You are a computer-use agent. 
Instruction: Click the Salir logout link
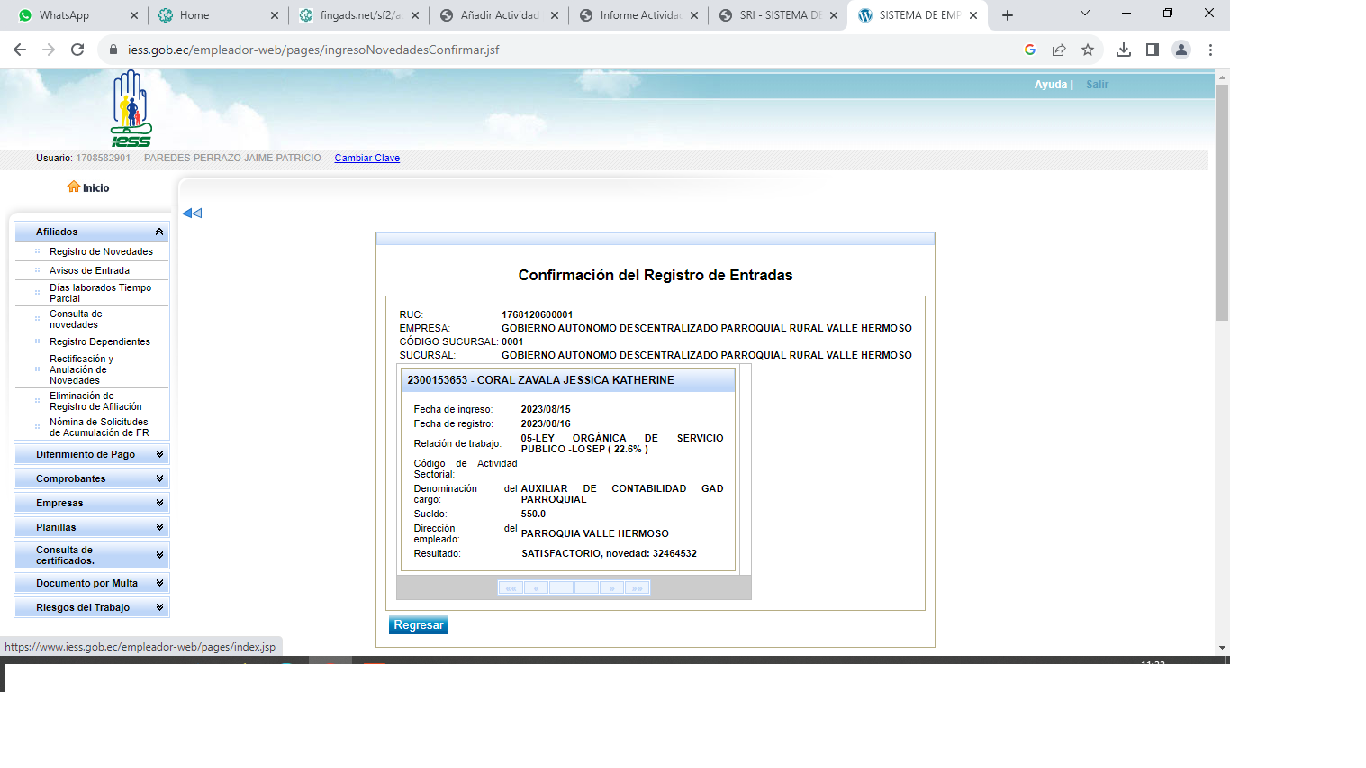[1097, 84]
